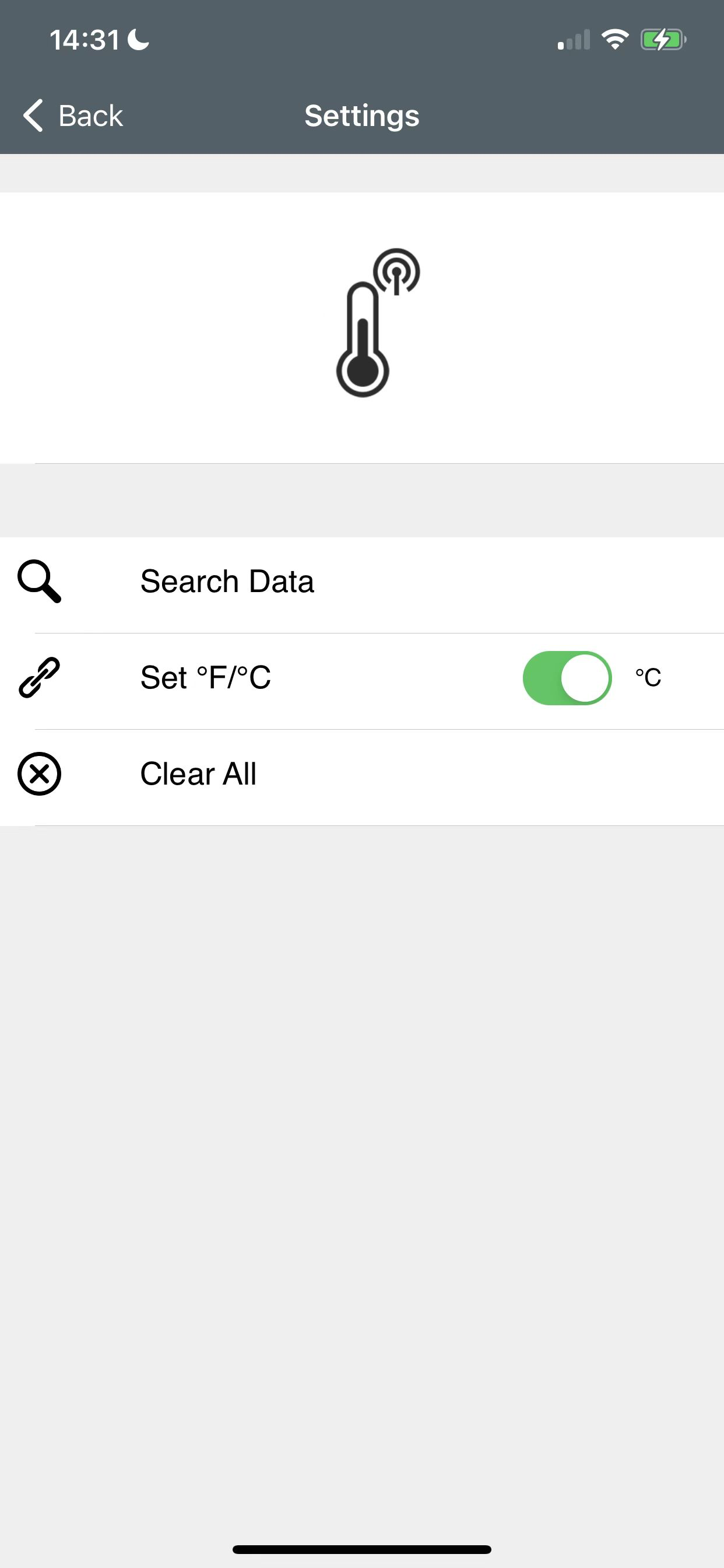
Task: Tap the Do Not Disturb moon icon
Action: point(139,40)
